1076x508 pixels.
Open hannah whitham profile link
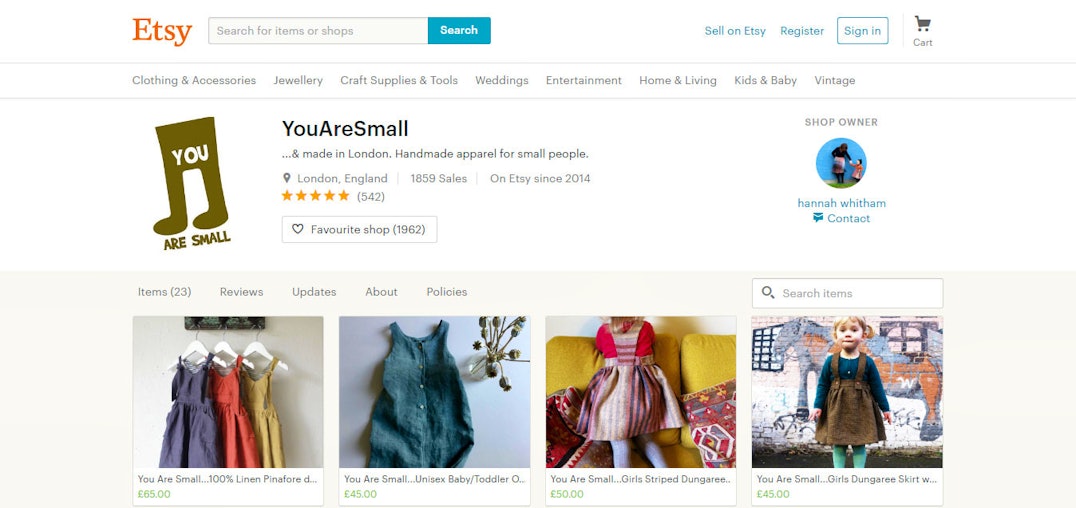(x=841, y=203)
